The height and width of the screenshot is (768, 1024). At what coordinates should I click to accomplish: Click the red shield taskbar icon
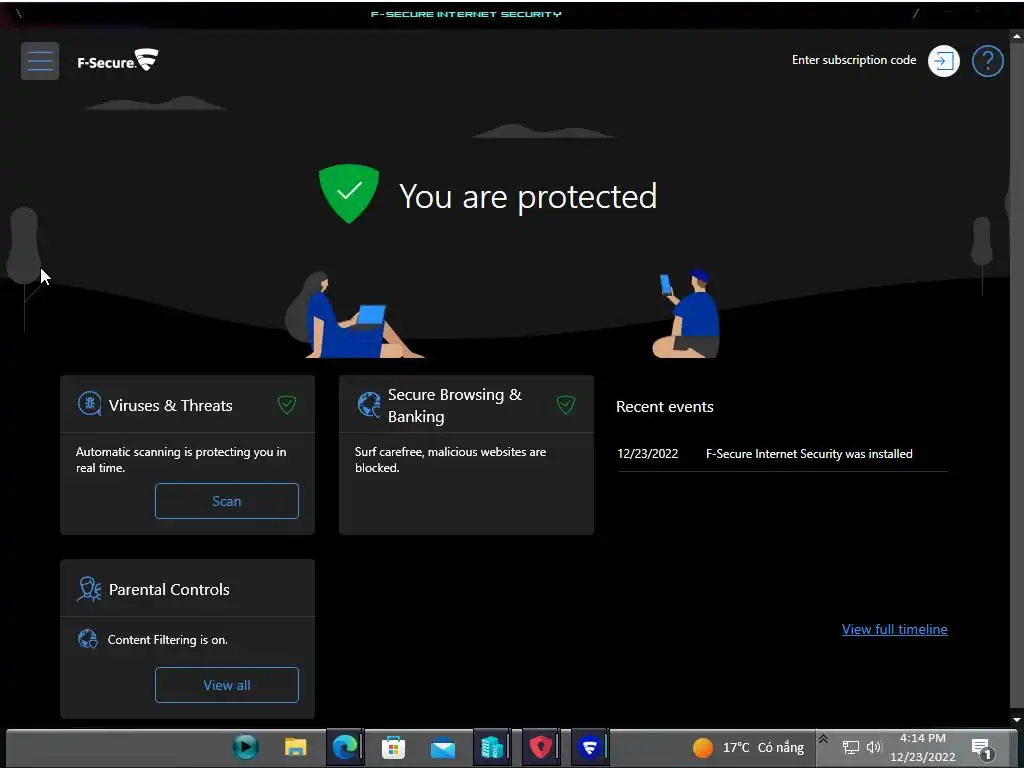coord(540,747)
